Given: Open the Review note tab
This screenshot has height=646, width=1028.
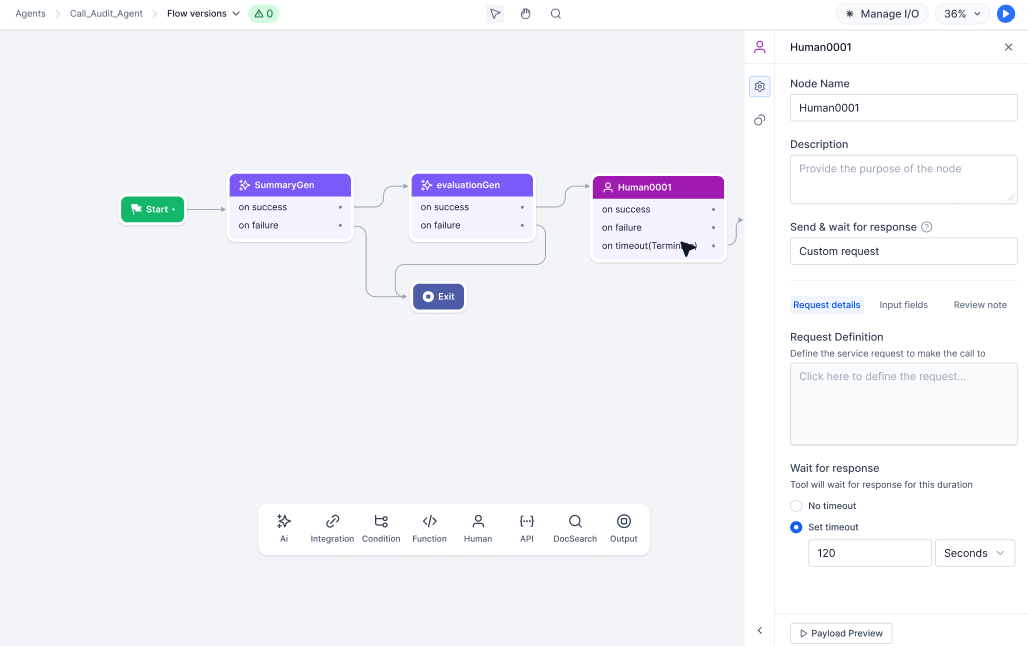Looking at the screenshot, I should pos(979,304).
